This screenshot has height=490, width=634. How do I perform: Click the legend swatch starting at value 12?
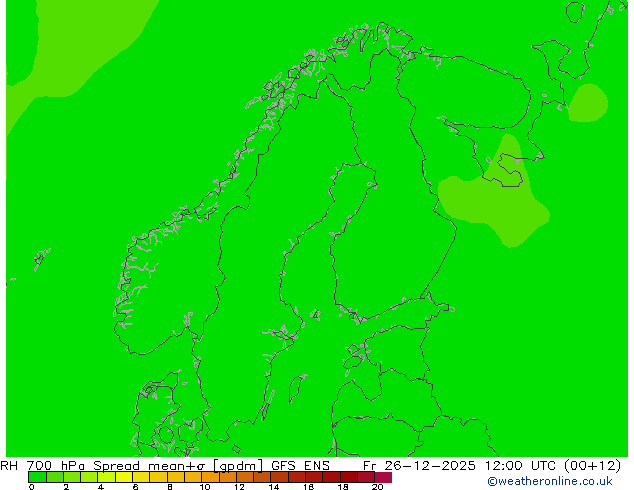245,477
